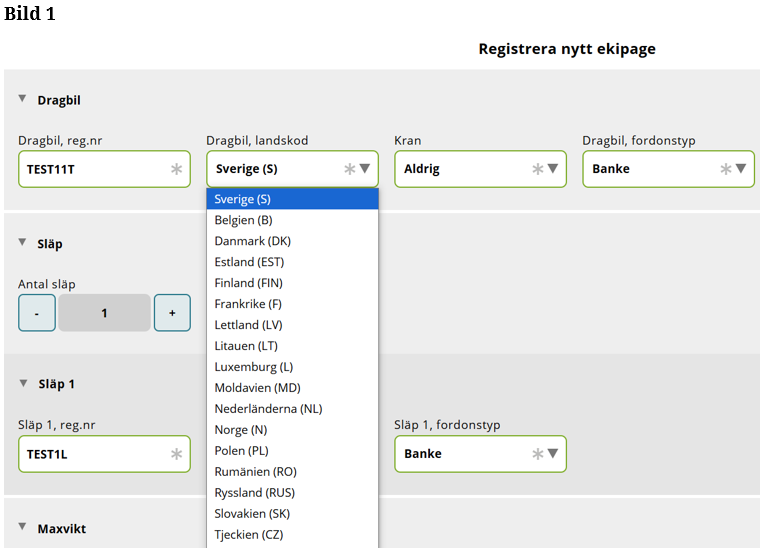Image resolution: width=761 pixels, height=552 pixels.
Task: Pick Norge (N) as country code
Action: (292, 430)
